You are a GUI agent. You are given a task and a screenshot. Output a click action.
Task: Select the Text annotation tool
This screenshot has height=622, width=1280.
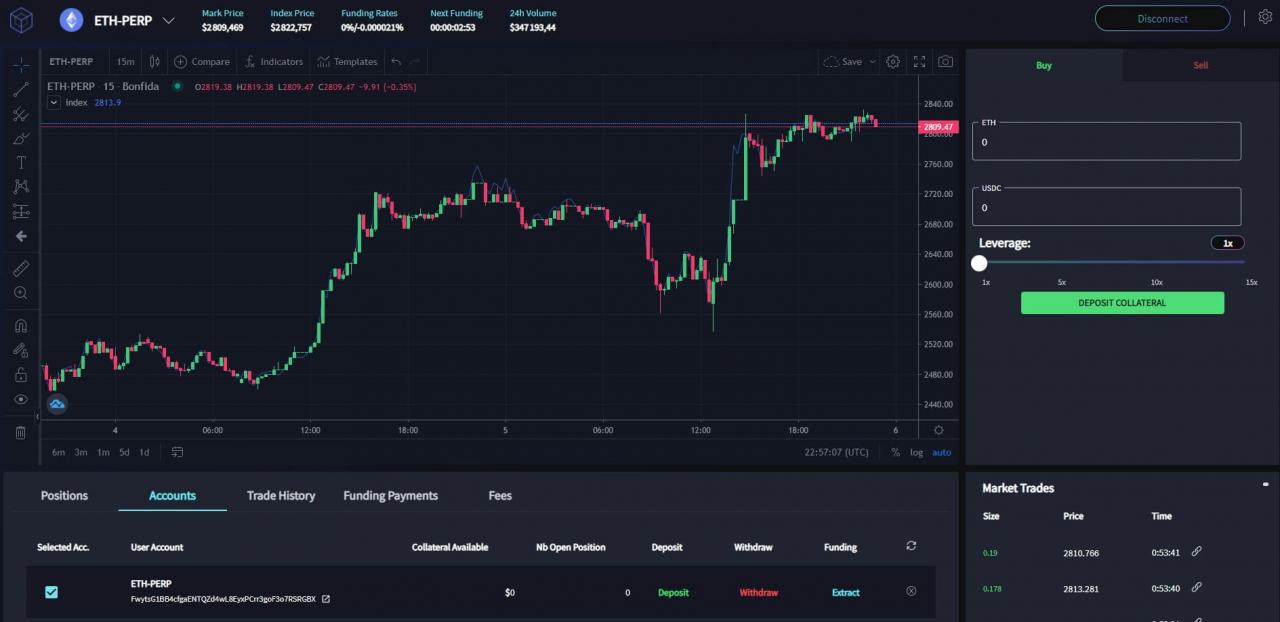coord(20,162)
